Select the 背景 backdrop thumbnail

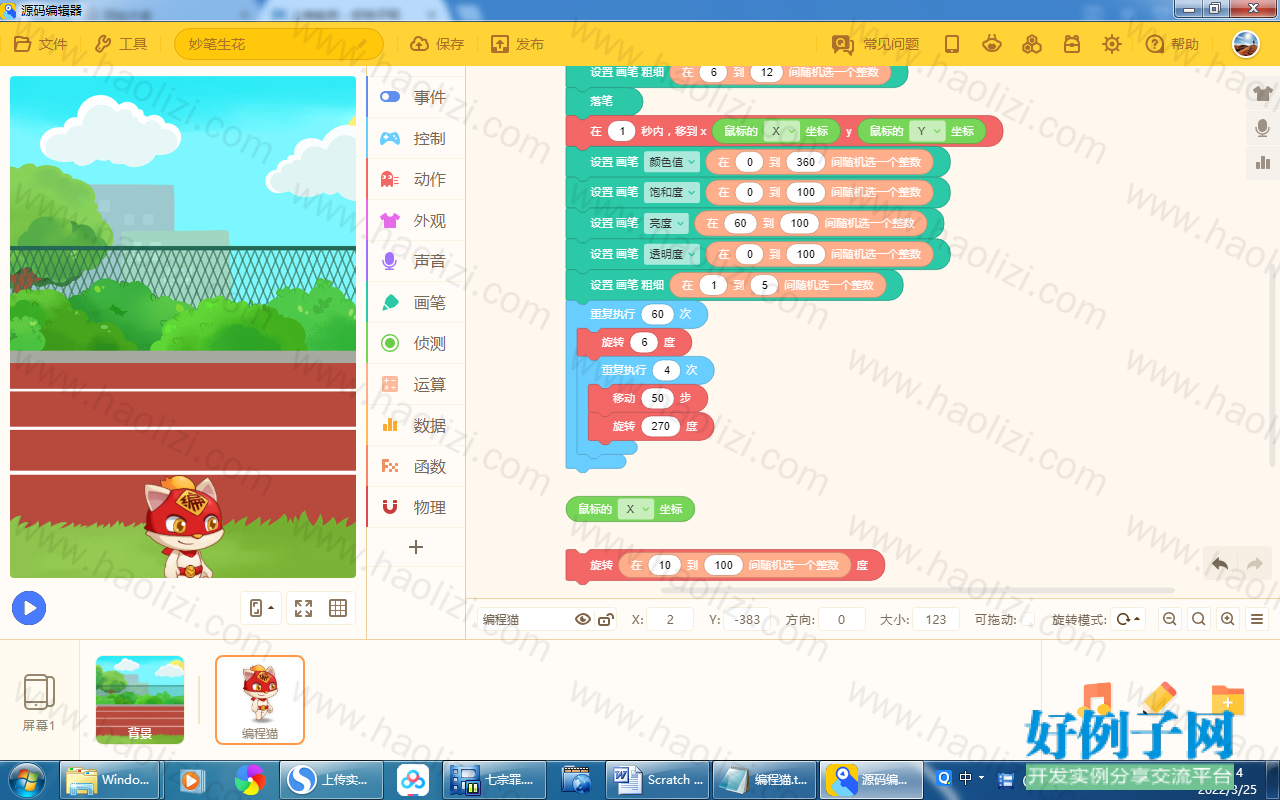coord(140,700)
